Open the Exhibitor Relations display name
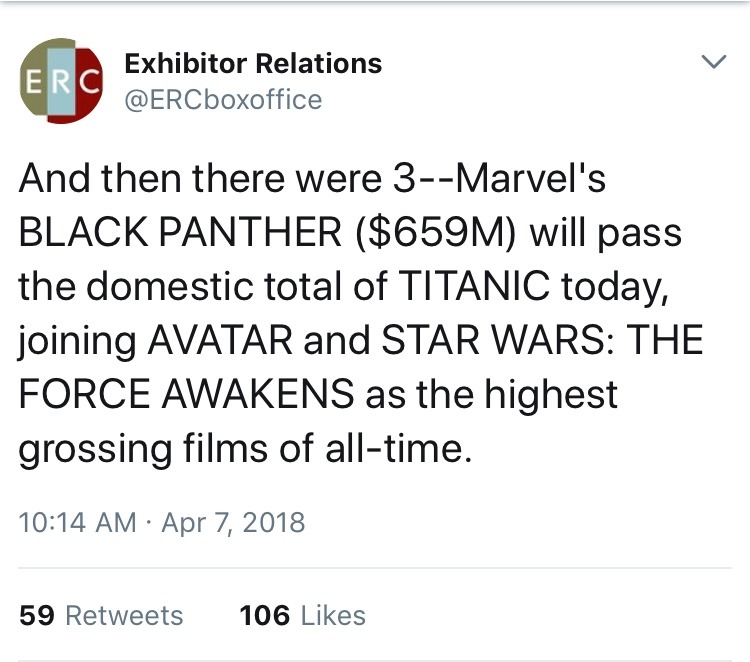This screenshot has width=750, height=662. [253, 63]
